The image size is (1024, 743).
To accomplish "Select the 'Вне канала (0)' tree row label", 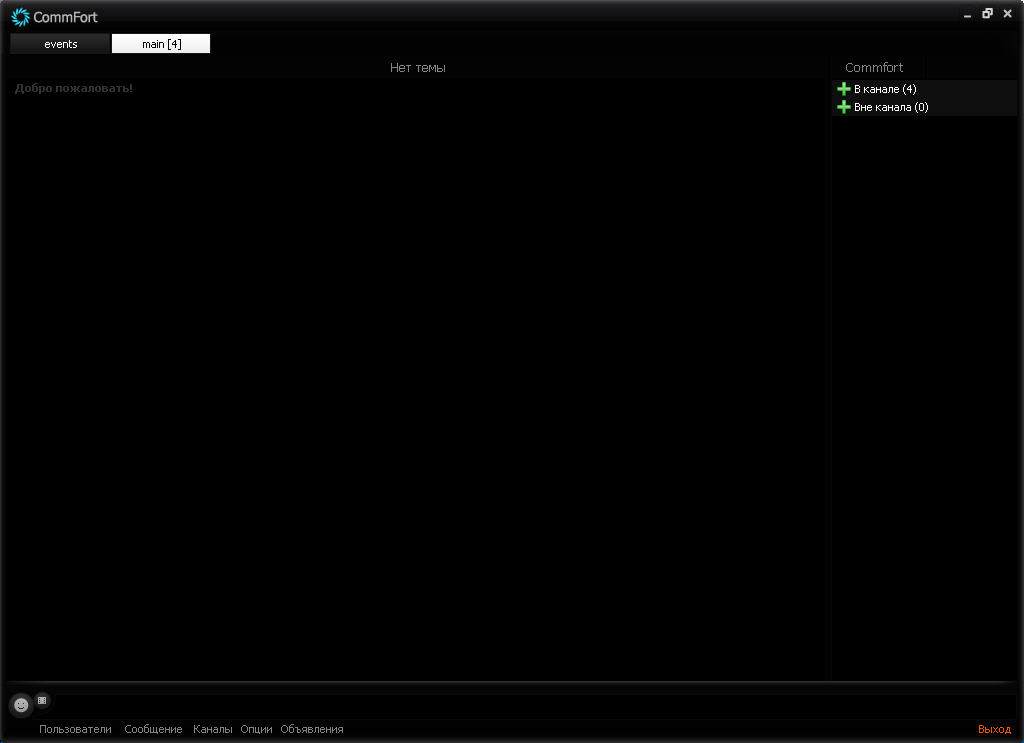I will click(x=891, y=107).
